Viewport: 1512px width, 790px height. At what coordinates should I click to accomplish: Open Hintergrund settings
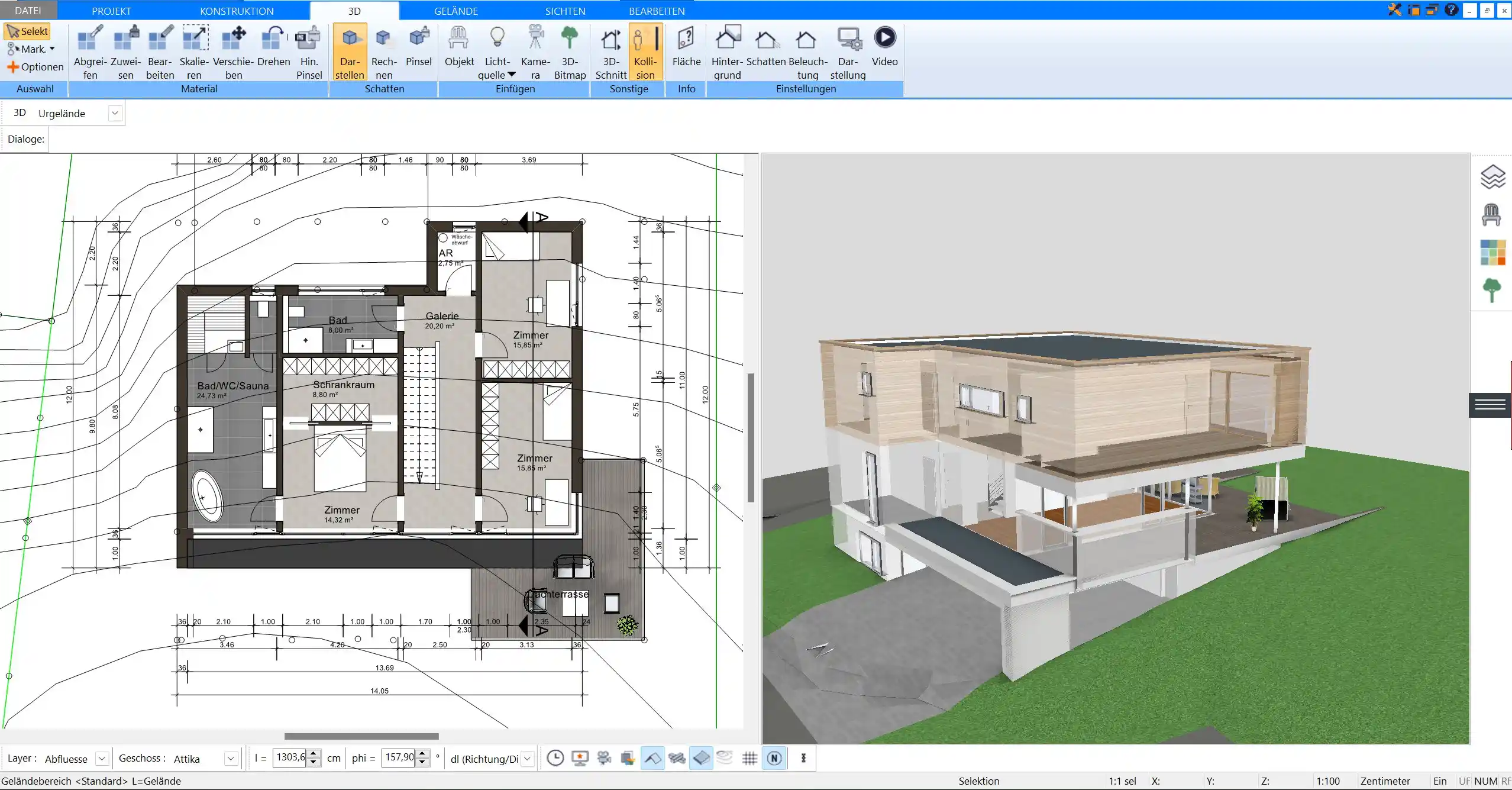click(x=727, y=52)
